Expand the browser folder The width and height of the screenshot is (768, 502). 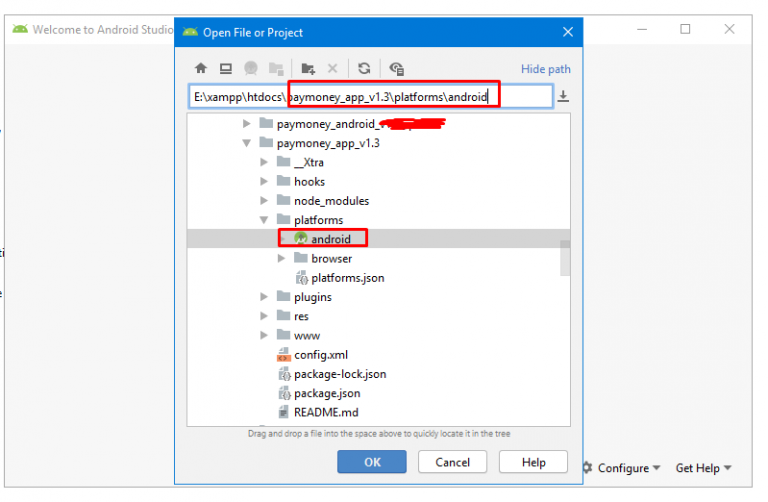[282, 259]
